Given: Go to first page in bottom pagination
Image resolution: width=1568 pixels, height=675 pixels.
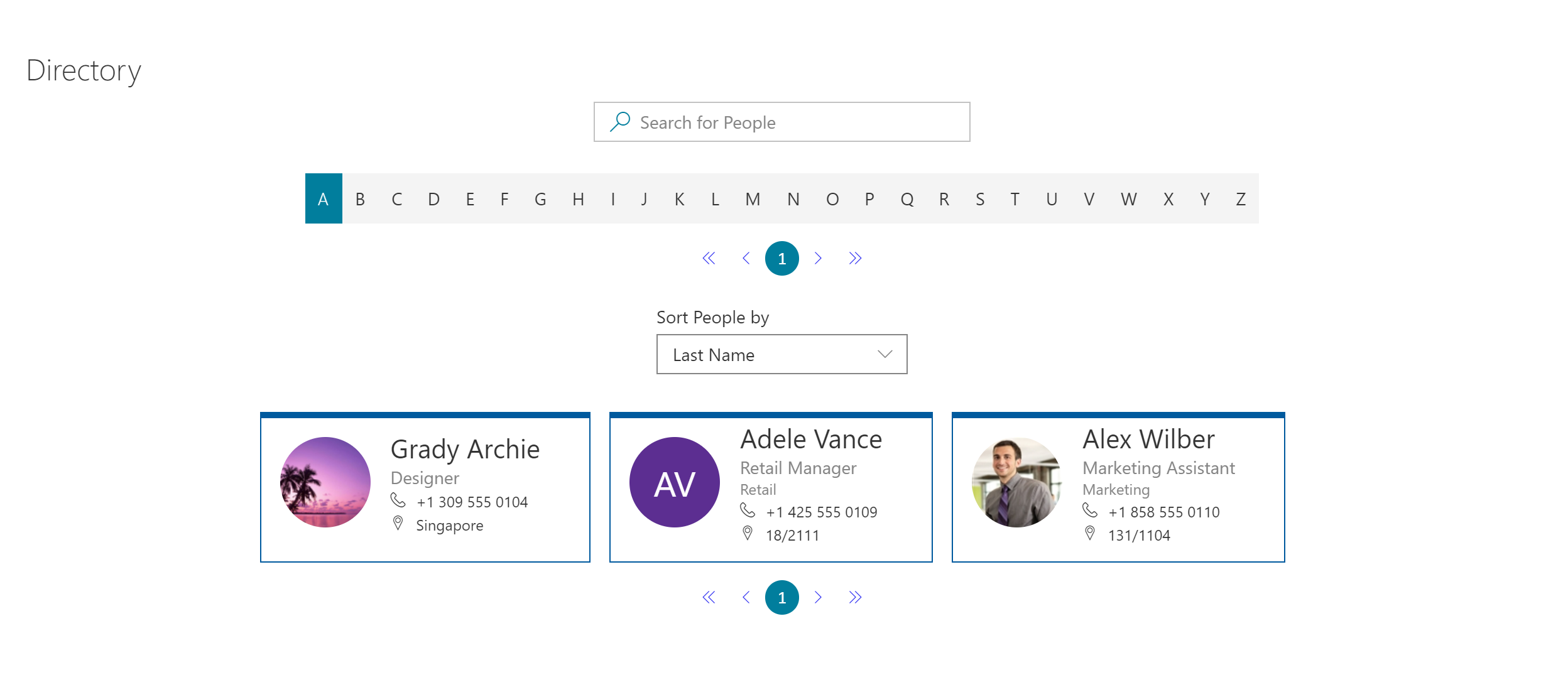Looking at the screenshot, I should click(x=709, y=597).
